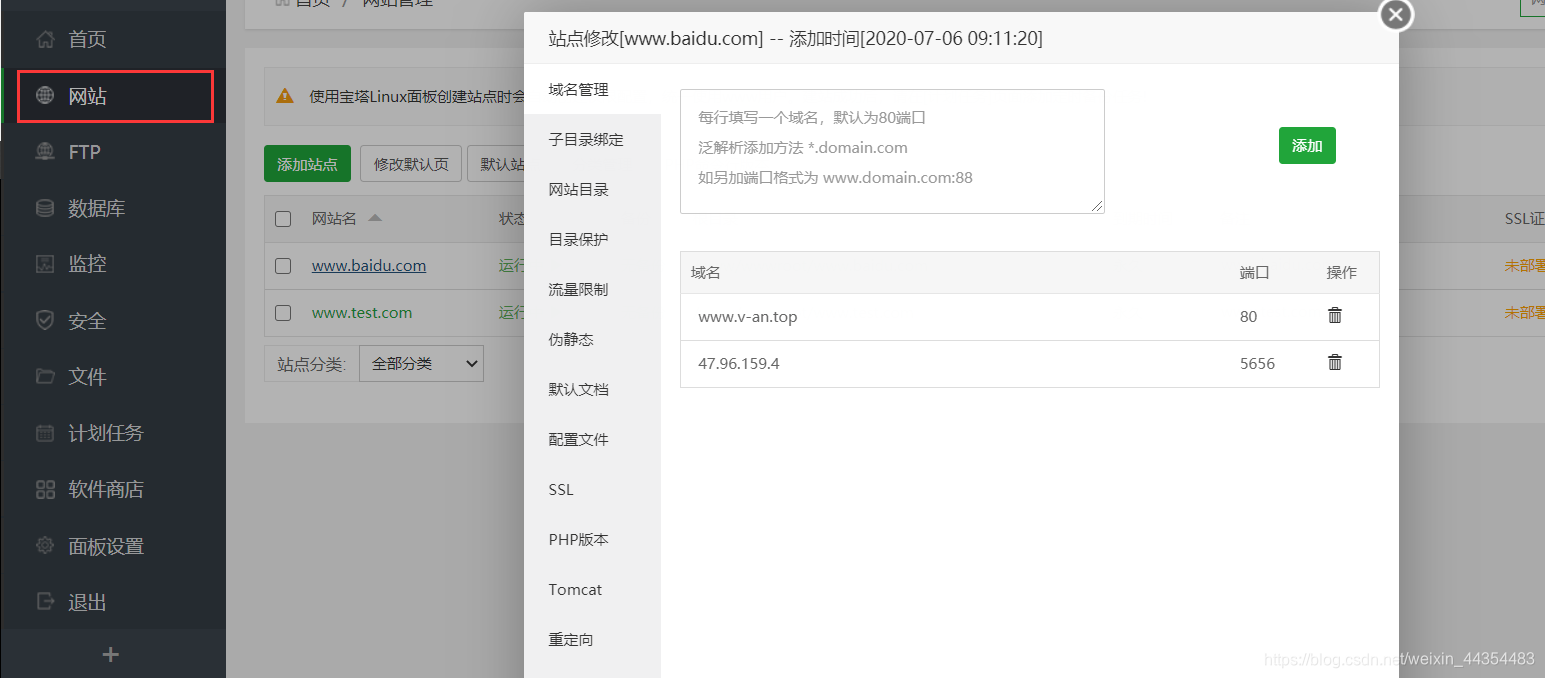The height and width of the screenshot is (678, 1545).
Task: Click the green 添加 button to add domain
Action: (x=1307, y=145)
